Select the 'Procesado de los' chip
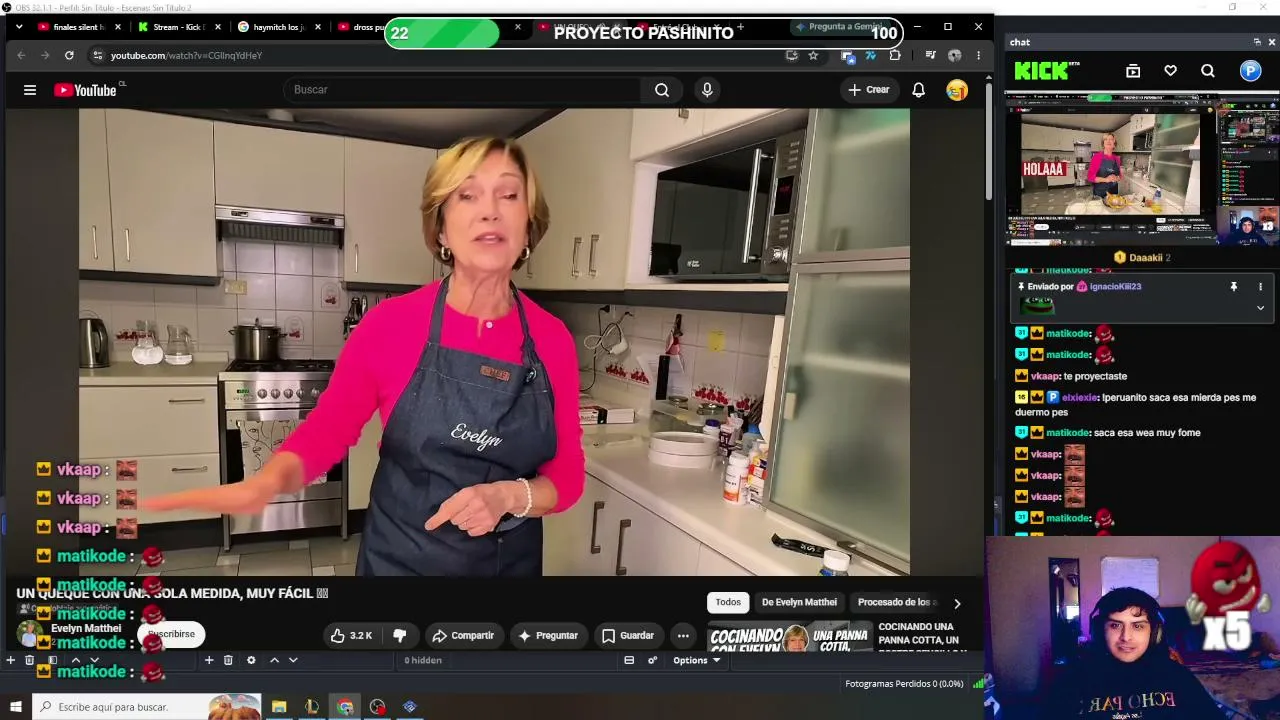Image resolution: width=1280 pixels, height=720 pixels. (895, 602)
